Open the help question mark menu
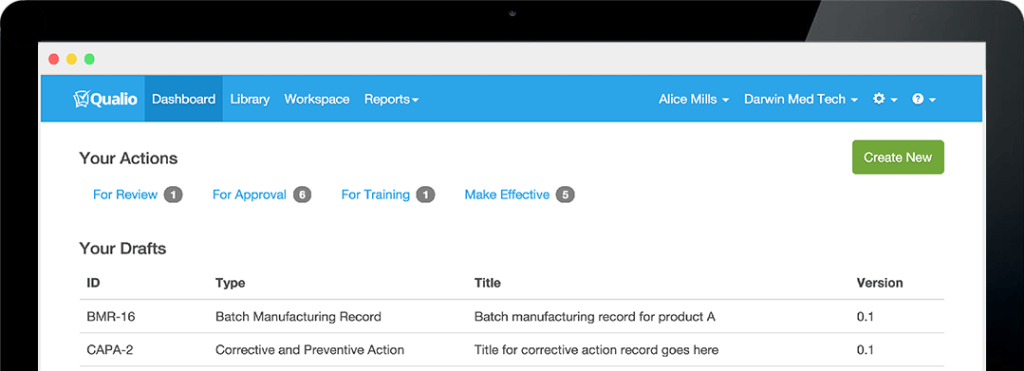 [923, 99]
